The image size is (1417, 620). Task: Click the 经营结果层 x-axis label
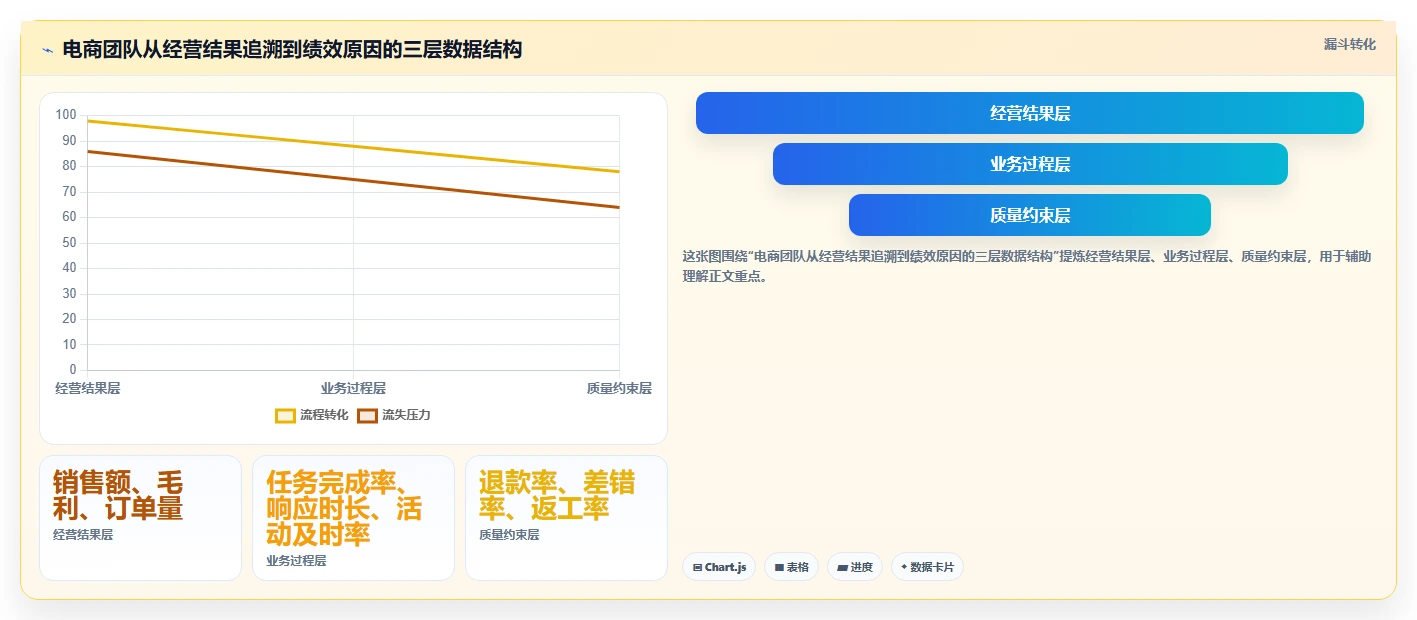pos(87,388)
